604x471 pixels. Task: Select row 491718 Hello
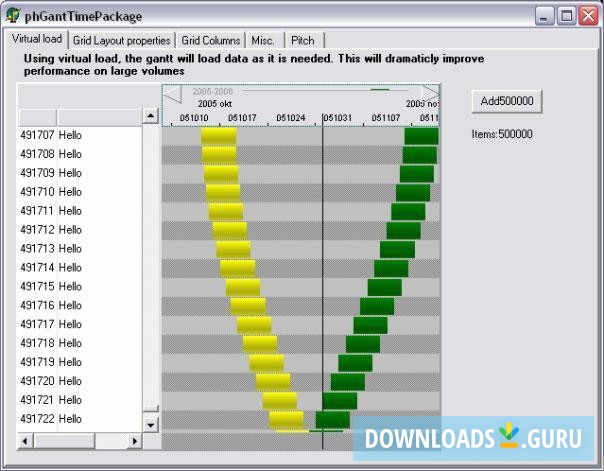point(79,343)
